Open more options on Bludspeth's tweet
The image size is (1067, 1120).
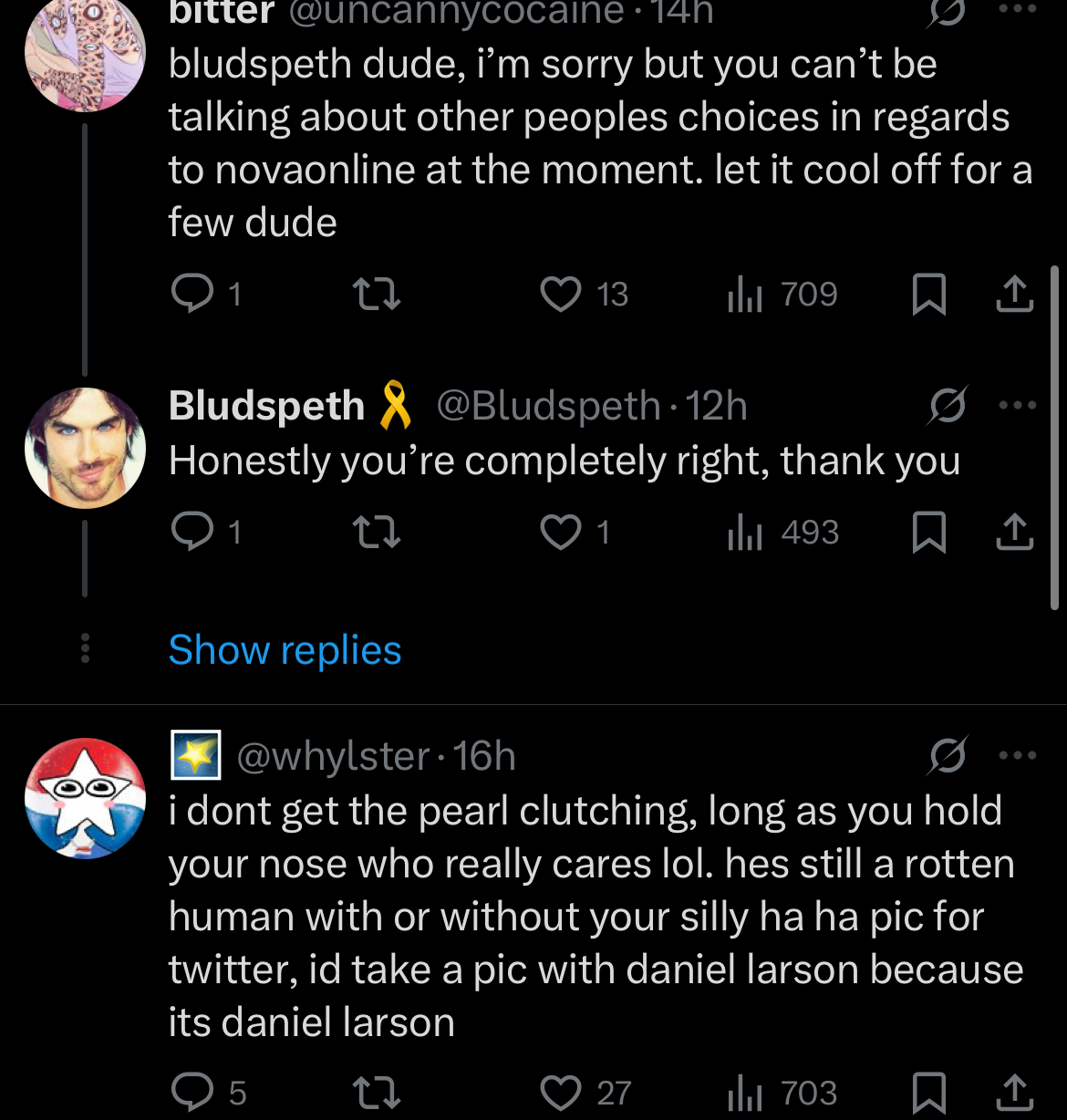click(x=1018, y=405)
